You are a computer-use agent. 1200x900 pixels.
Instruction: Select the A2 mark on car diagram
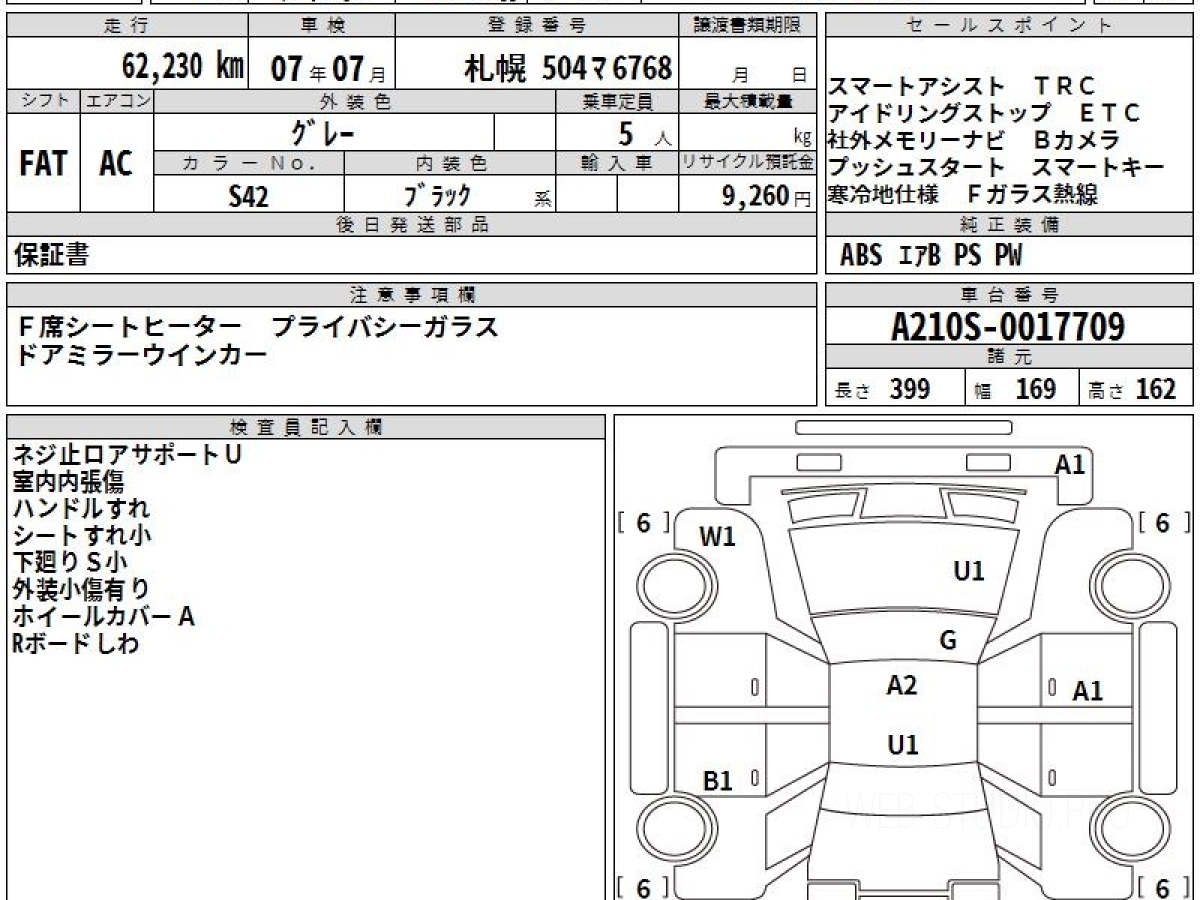(902, 685)
